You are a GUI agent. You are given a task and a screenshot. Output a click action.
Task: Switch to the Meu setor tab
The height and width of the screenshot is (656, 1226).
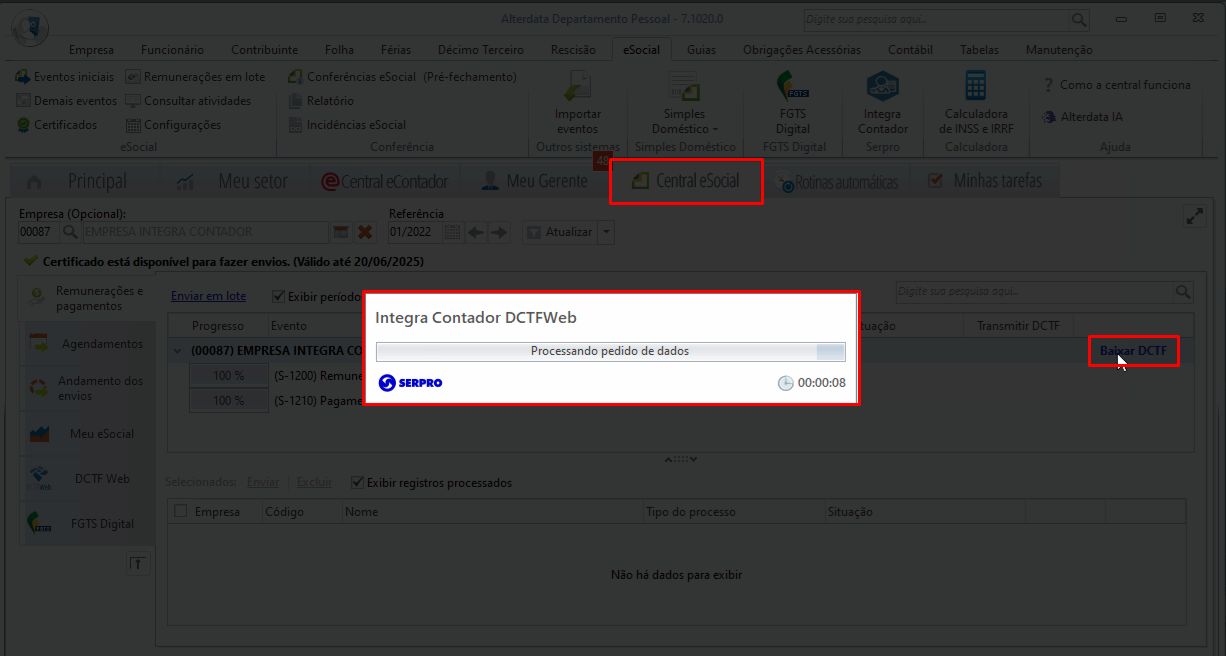pyautogui.click(x=233, y=181)
